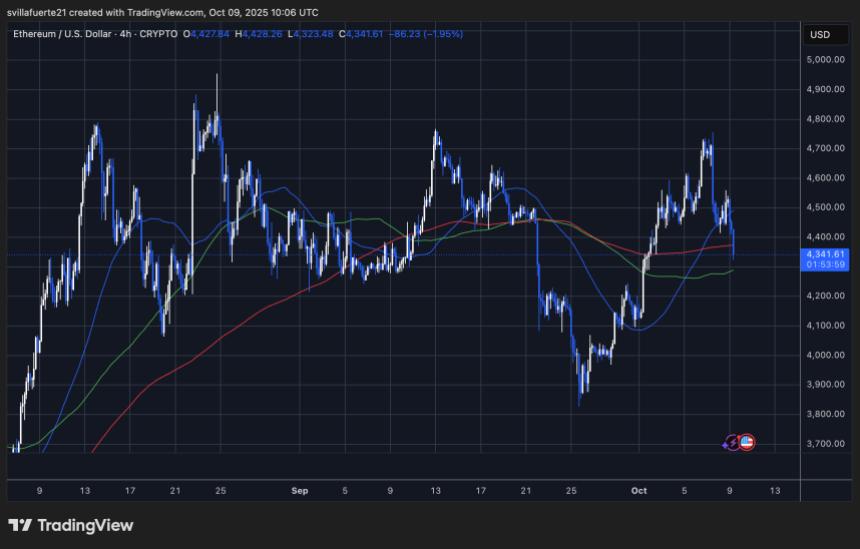Click the 5,000.00 price axis label
Image resolution: width=860 pixels, height=549 pixels.
826,60
